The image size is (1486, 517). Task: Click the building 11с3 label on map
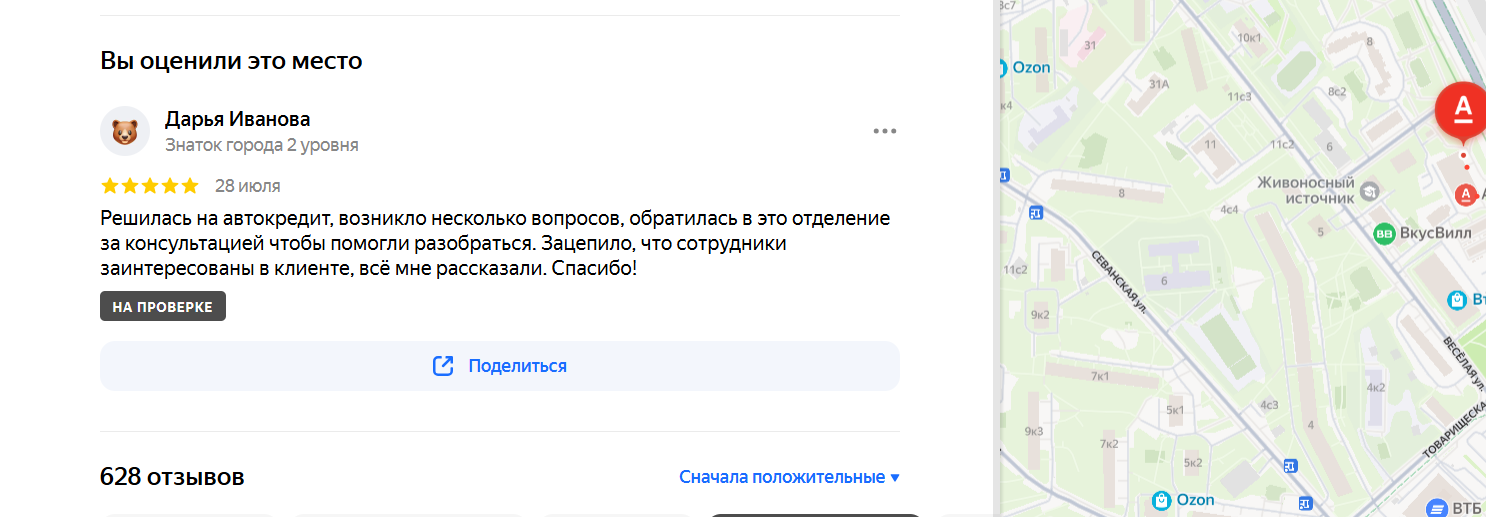coord(1239,97)
